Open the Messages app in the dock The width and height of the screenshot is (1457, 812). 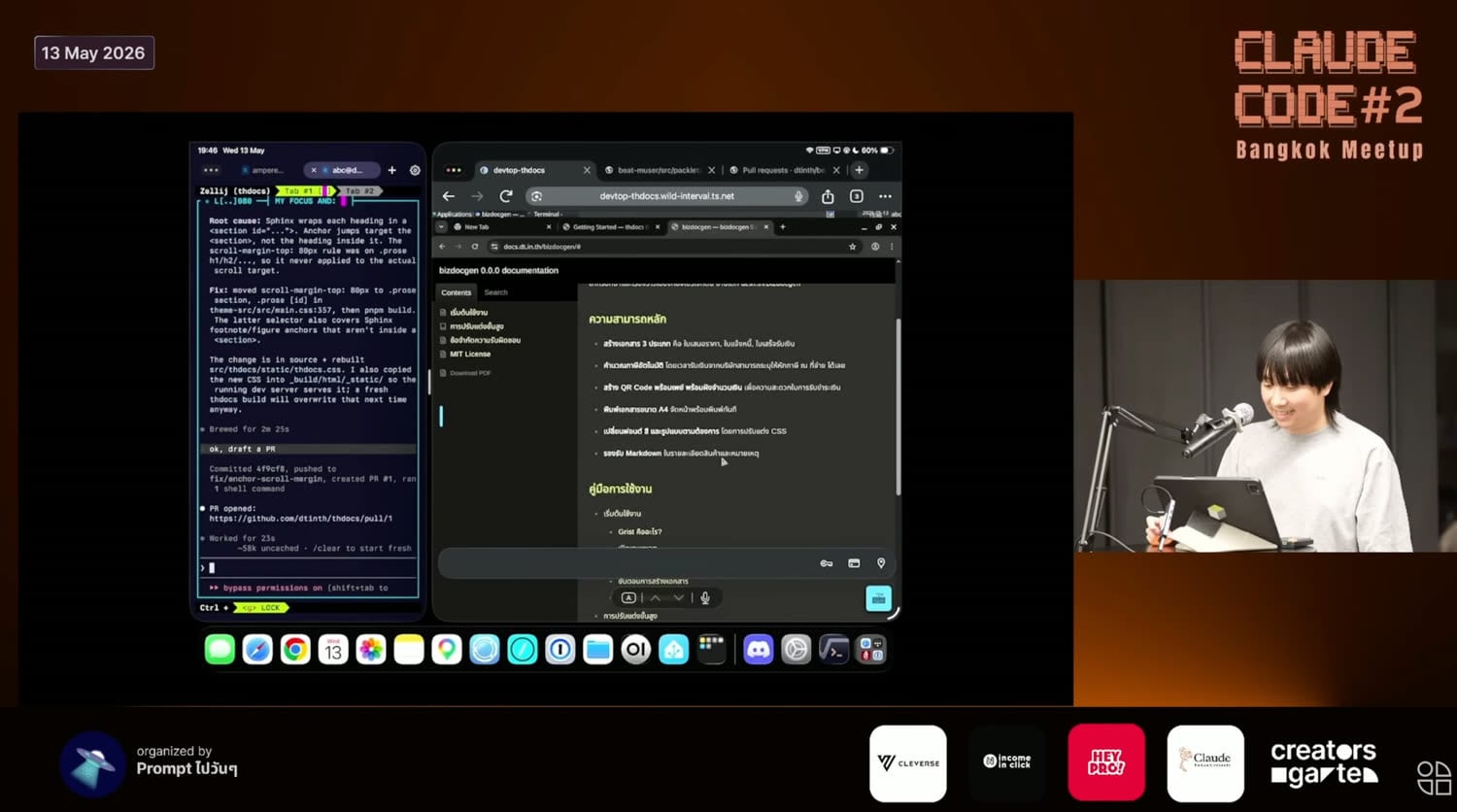(220, 649)
